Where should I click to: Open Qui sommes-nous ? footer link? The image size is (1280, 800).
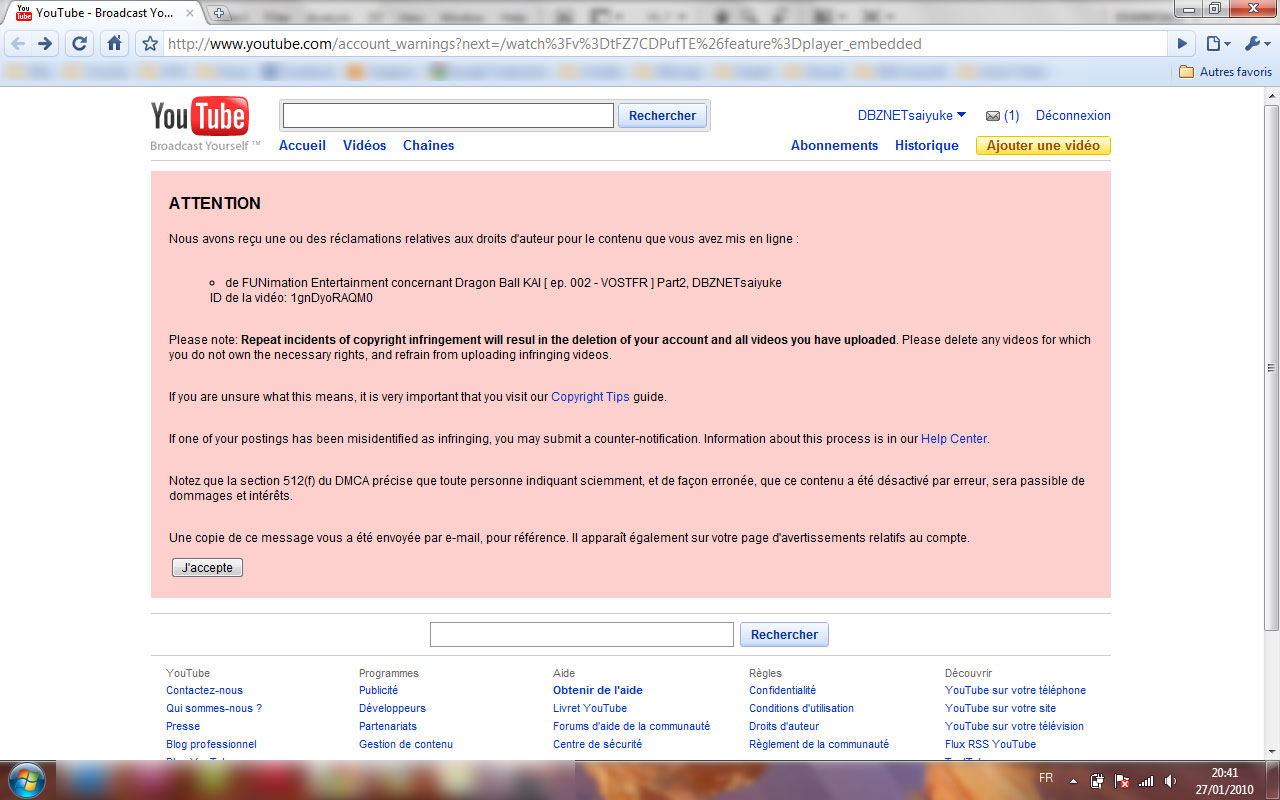tap(214, 708)
